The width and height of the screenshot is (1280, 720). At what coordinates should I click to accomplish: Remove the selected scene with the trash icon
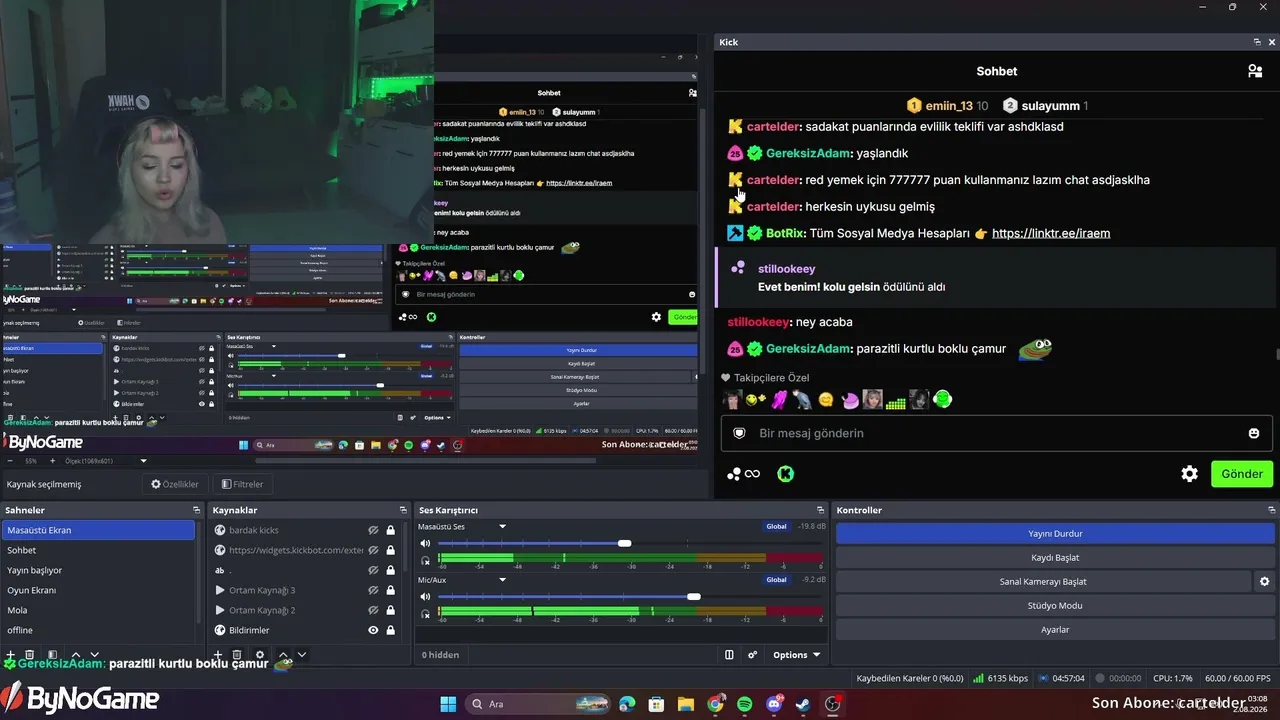(x=29, y=655)
